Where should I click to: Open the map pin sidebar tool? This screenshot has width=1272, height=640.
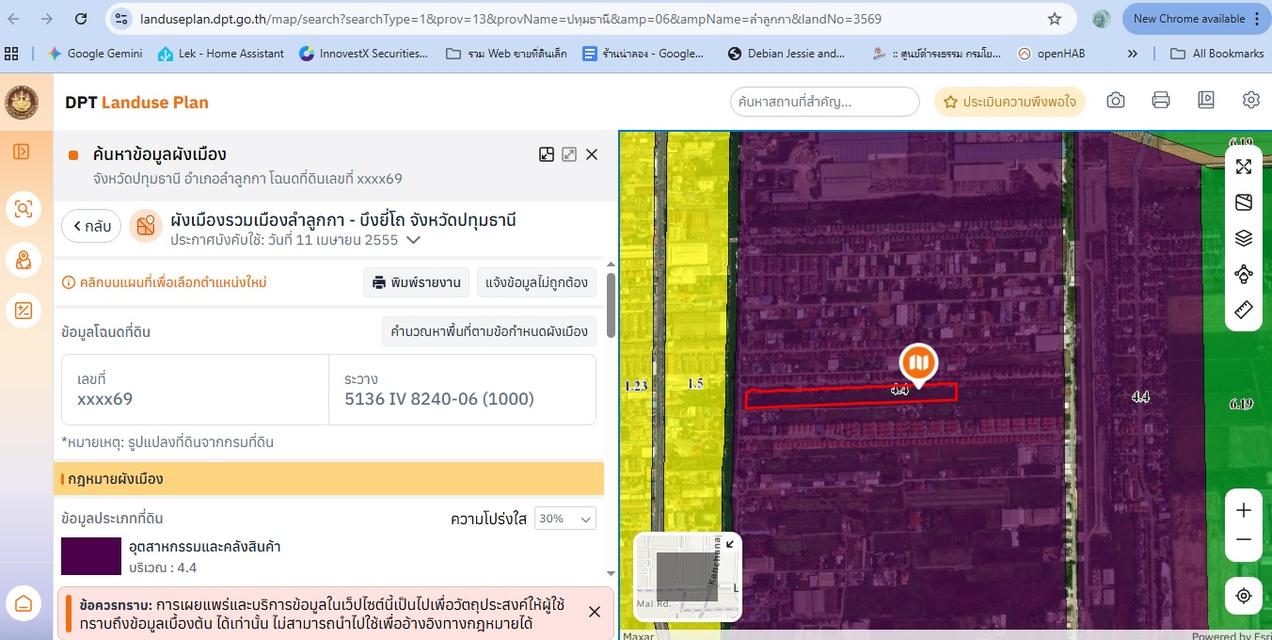pos(23,260)
